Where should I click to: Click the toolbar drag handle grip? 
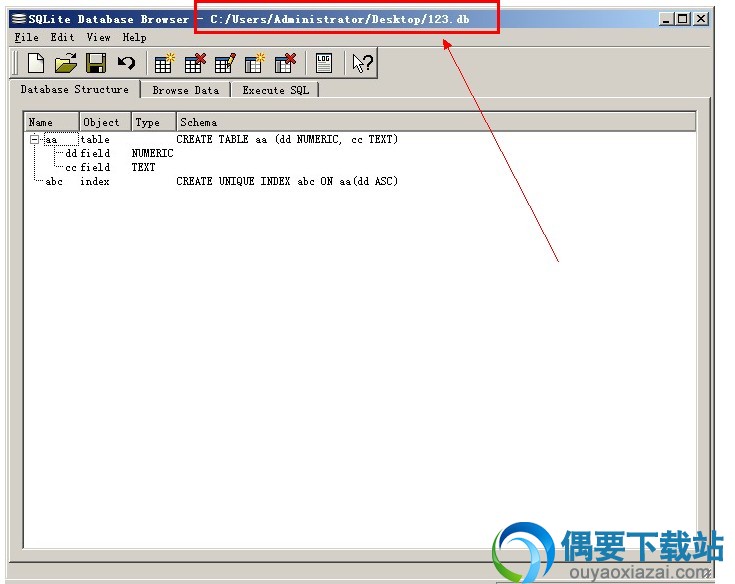coord(15,63)
